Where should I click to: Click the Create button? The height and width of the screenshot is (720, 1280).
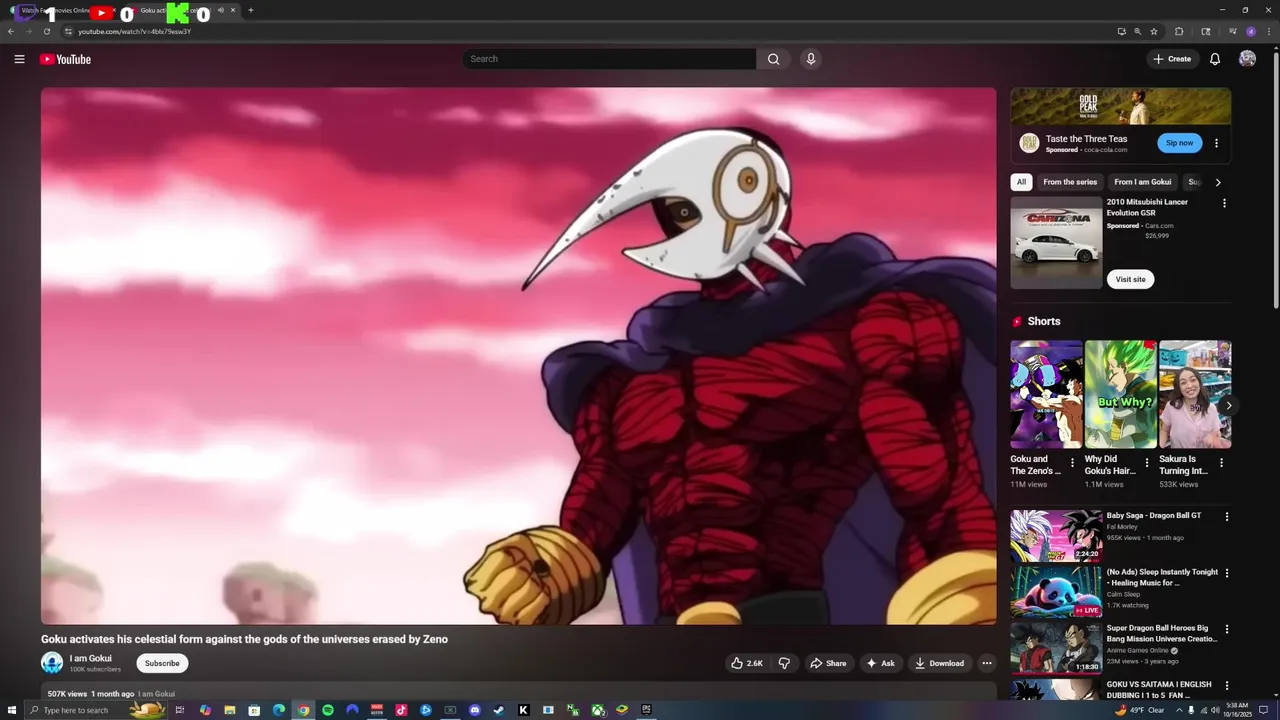pyautogui.click(x=1172, y=59)
